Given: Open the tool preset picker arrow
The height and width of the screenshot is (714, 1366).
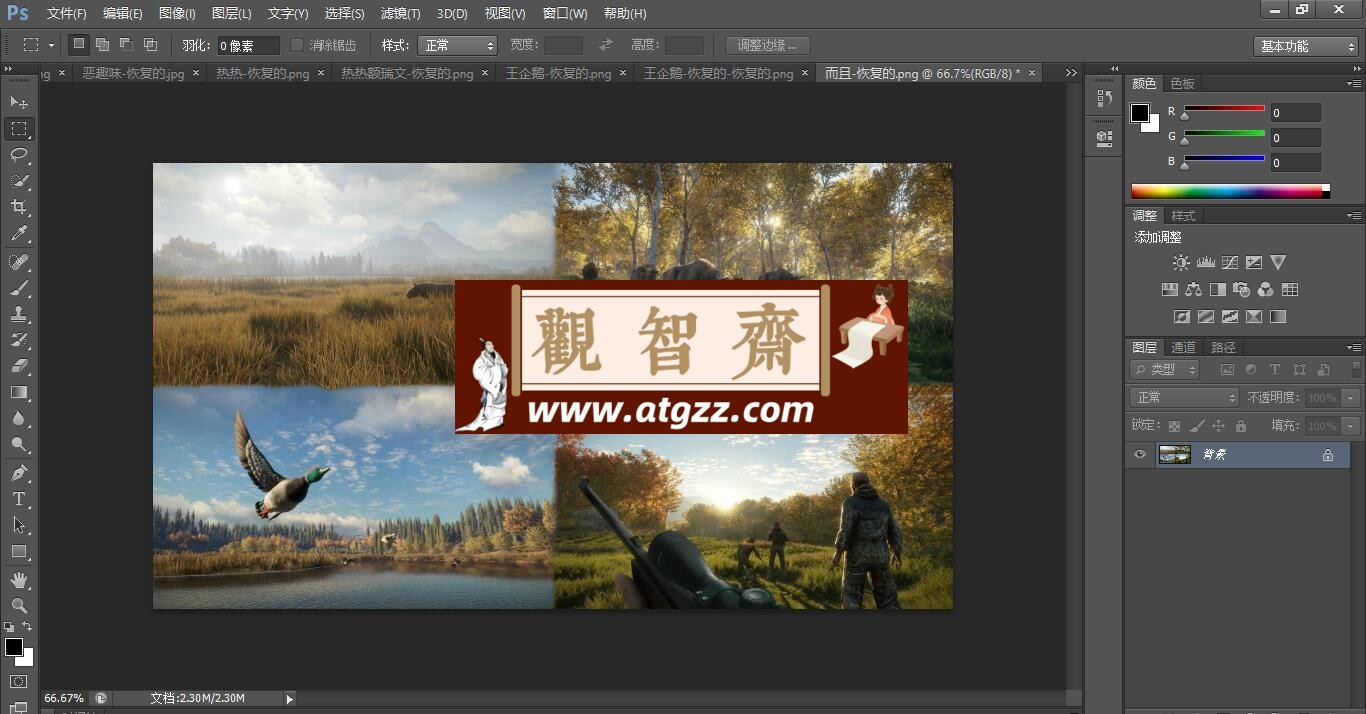Looking at the screenshot, I should click(51, 45).
